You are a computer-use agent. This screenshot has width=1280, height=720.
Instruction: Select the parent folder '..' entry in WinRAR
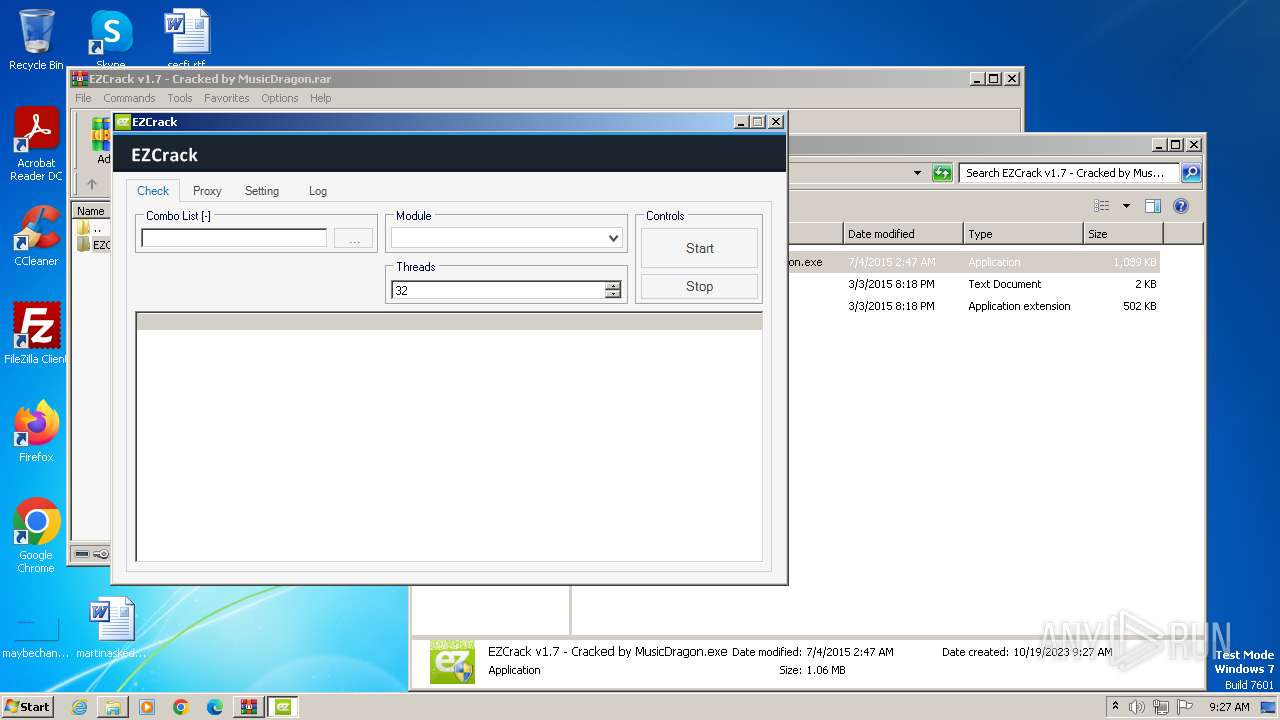94,228
